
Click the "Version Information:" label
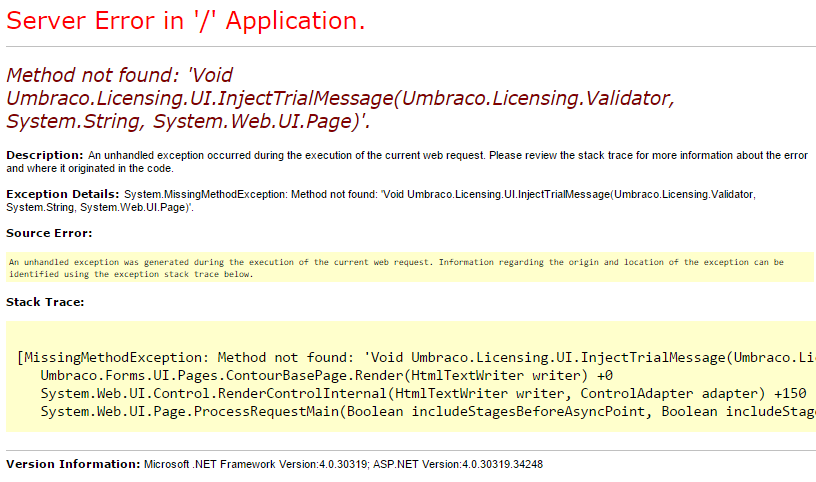[73, 464]
